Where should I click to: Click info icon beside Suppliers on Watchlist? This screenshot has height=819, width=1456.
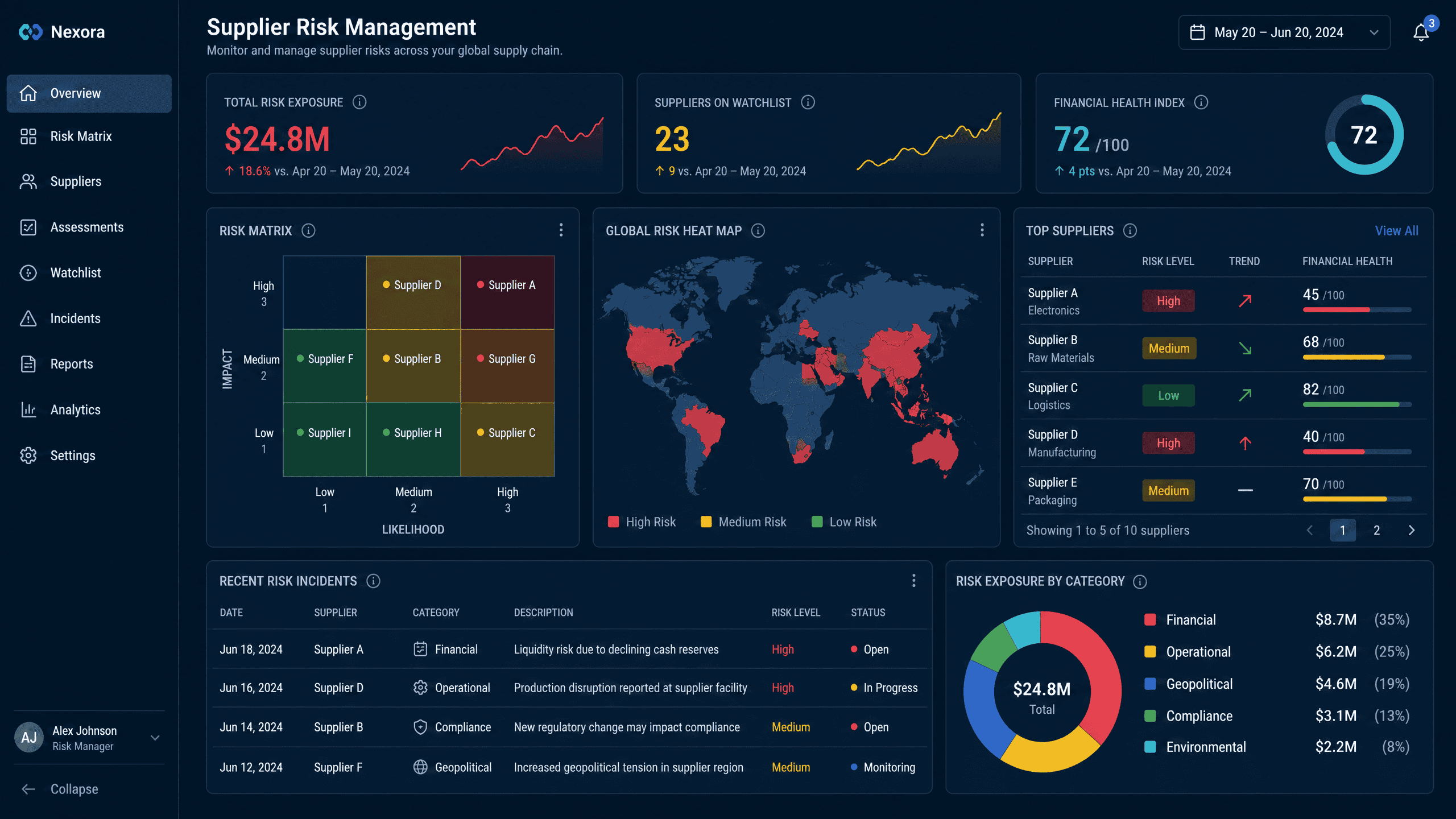click(x=808, y=102)
